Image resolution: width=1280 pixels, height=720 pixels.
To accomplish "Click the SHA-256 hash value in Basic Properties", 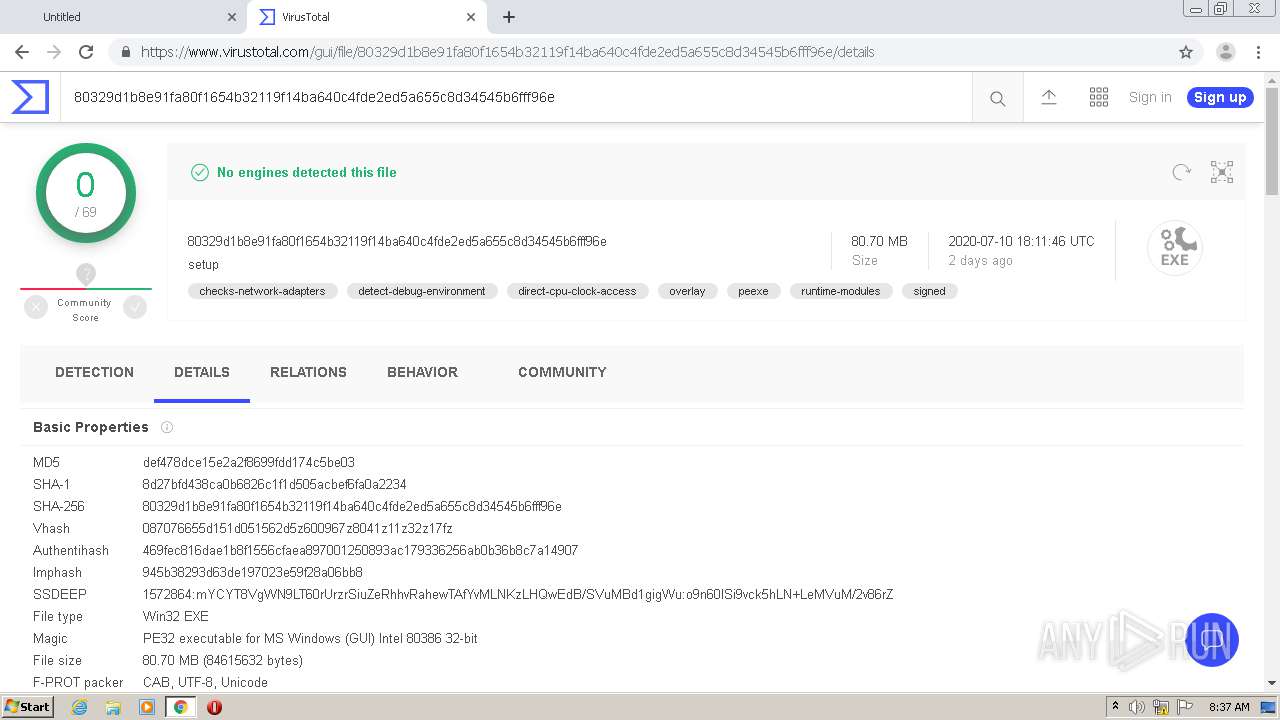I will 352,506.
